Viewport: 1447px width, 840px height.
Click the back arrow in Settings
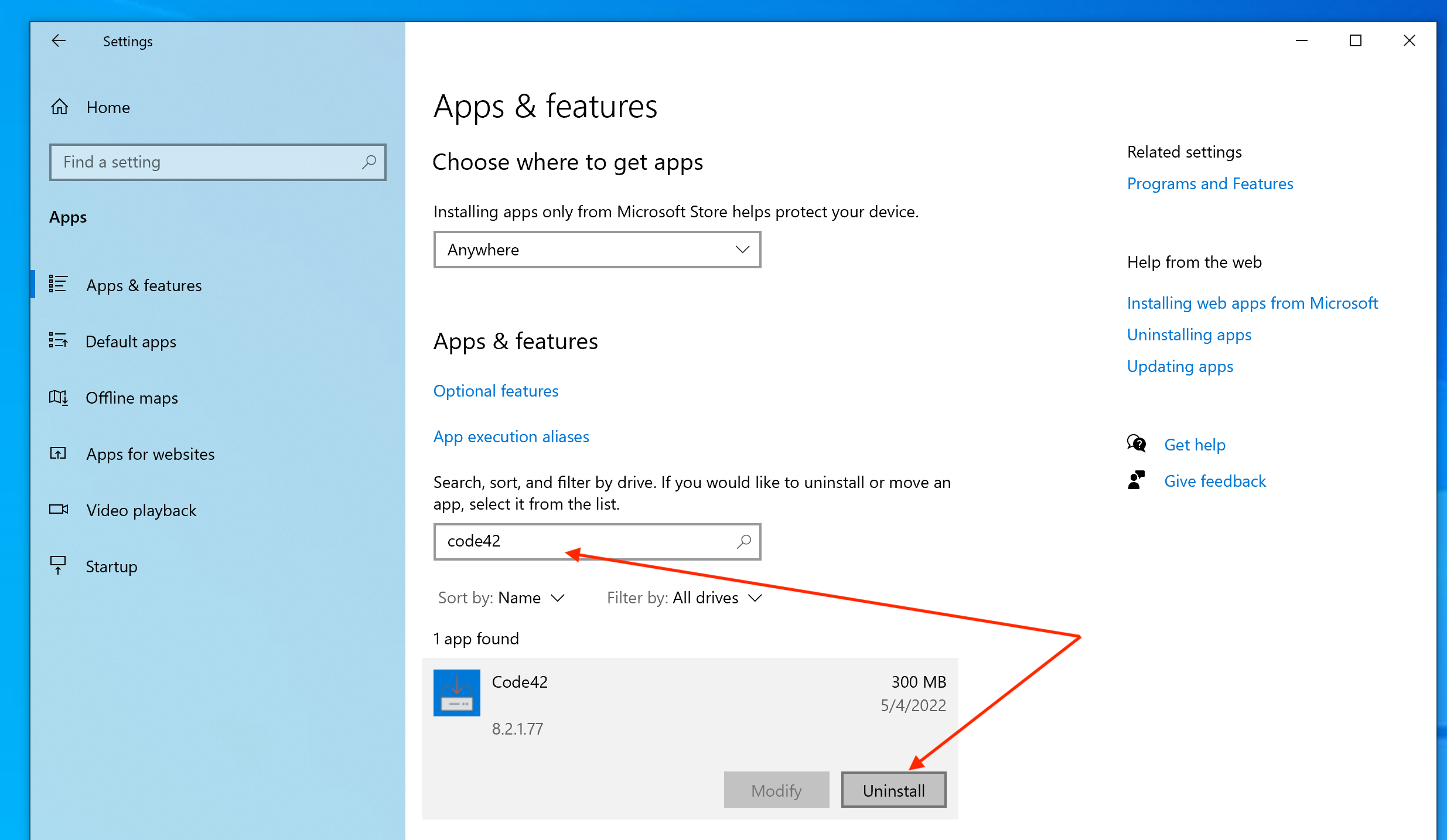pos(59,41)
